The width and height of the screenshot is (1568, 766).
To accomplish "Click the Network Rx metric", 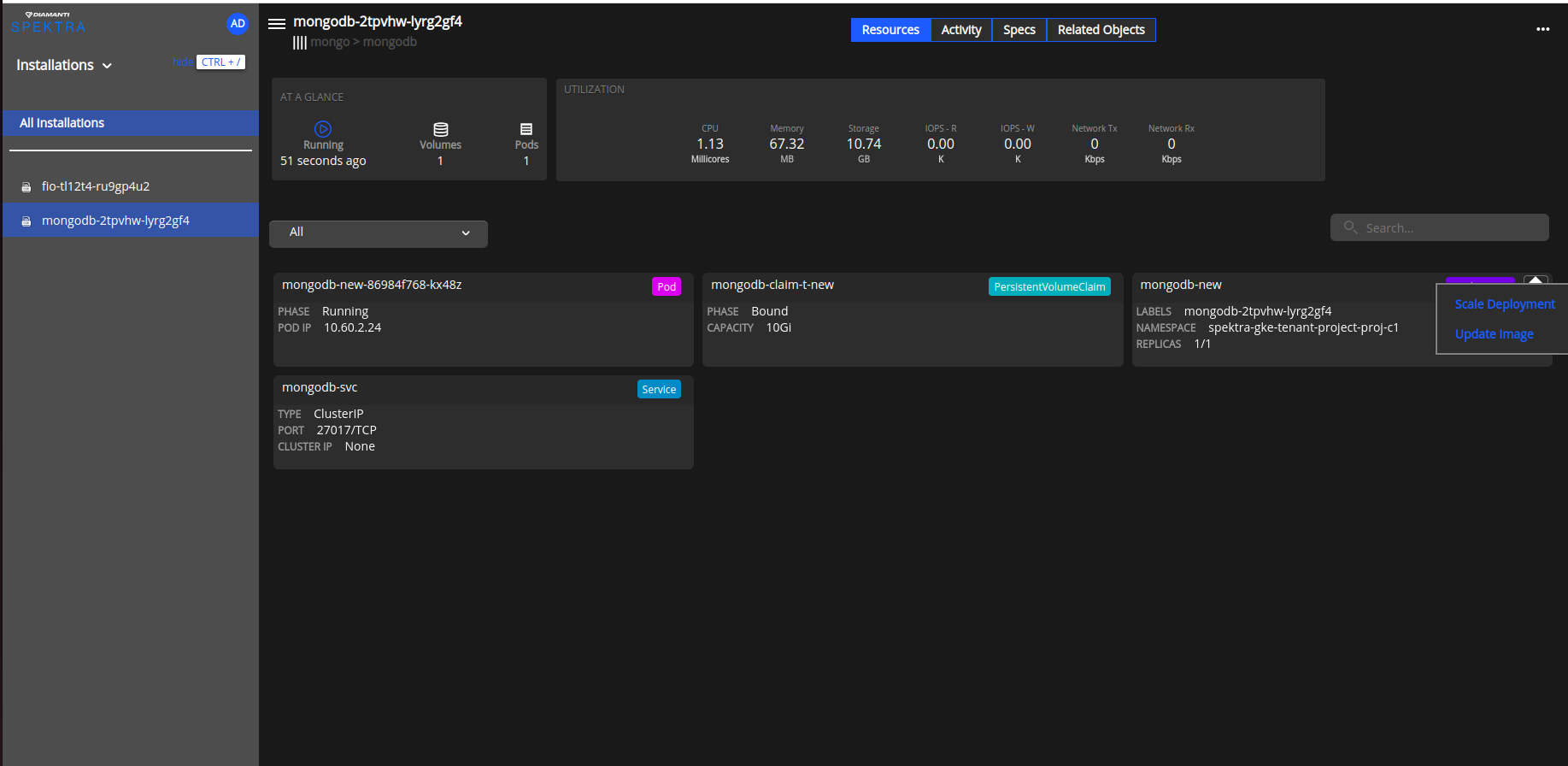I will tap(1172, 144).
